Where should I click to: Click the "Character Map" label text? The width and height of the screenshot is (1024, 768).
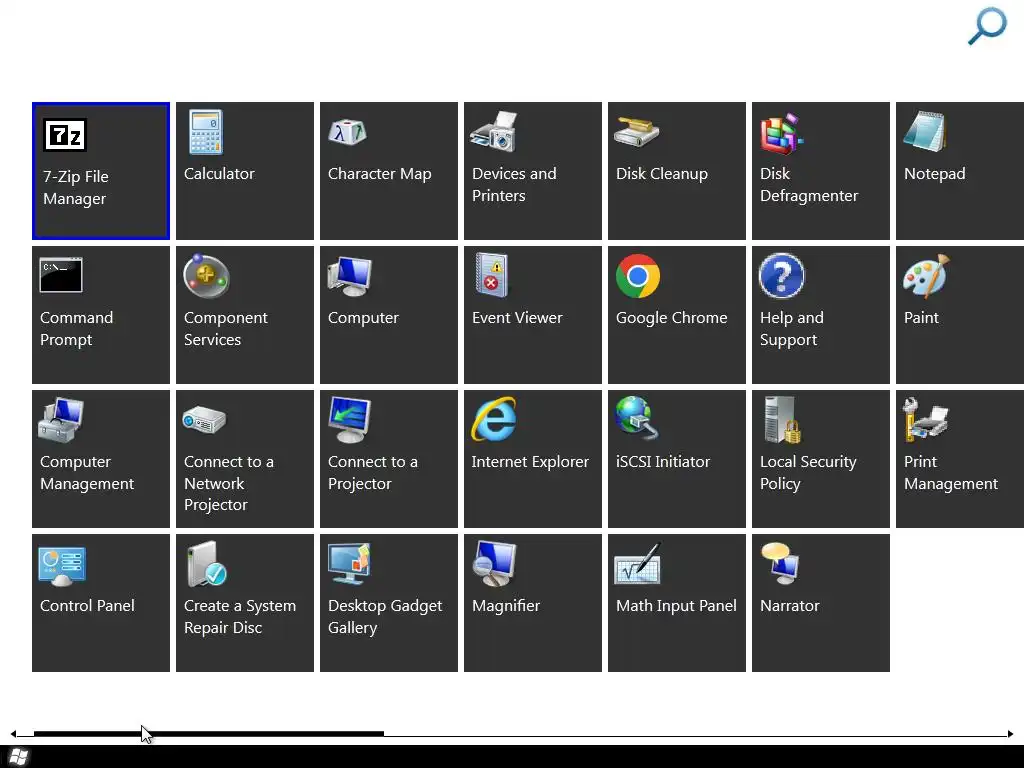click(x=379, y=174)
